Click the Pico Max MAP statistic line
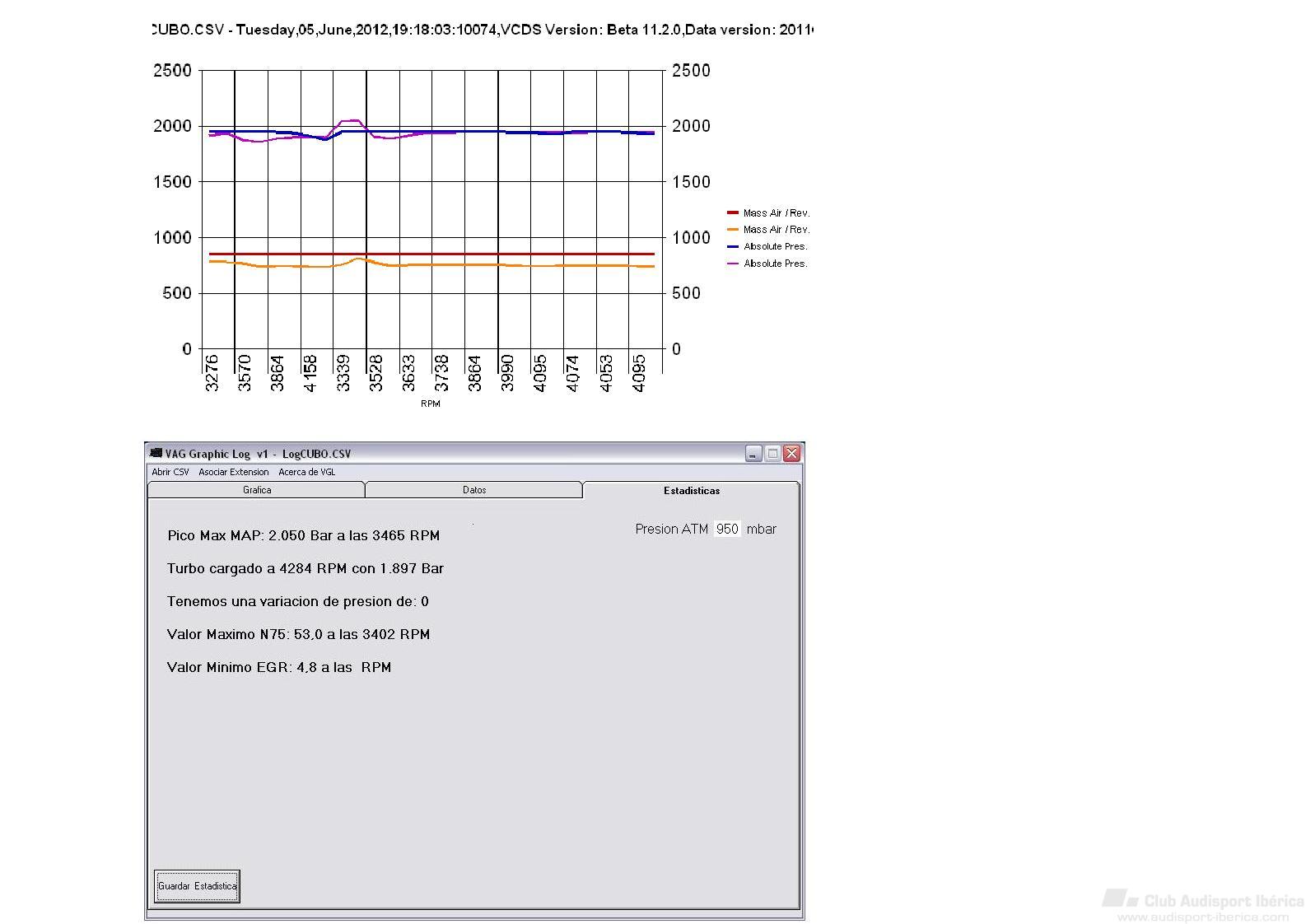 click(x=304, y=535)
